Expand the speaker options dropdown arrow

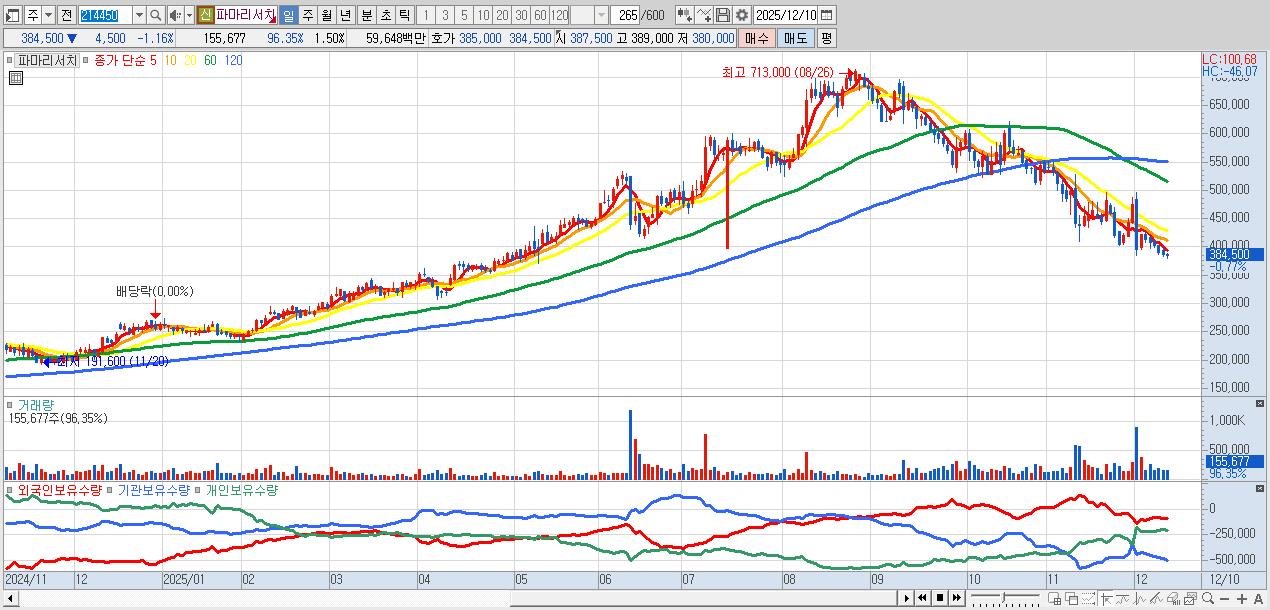point(188,16)
